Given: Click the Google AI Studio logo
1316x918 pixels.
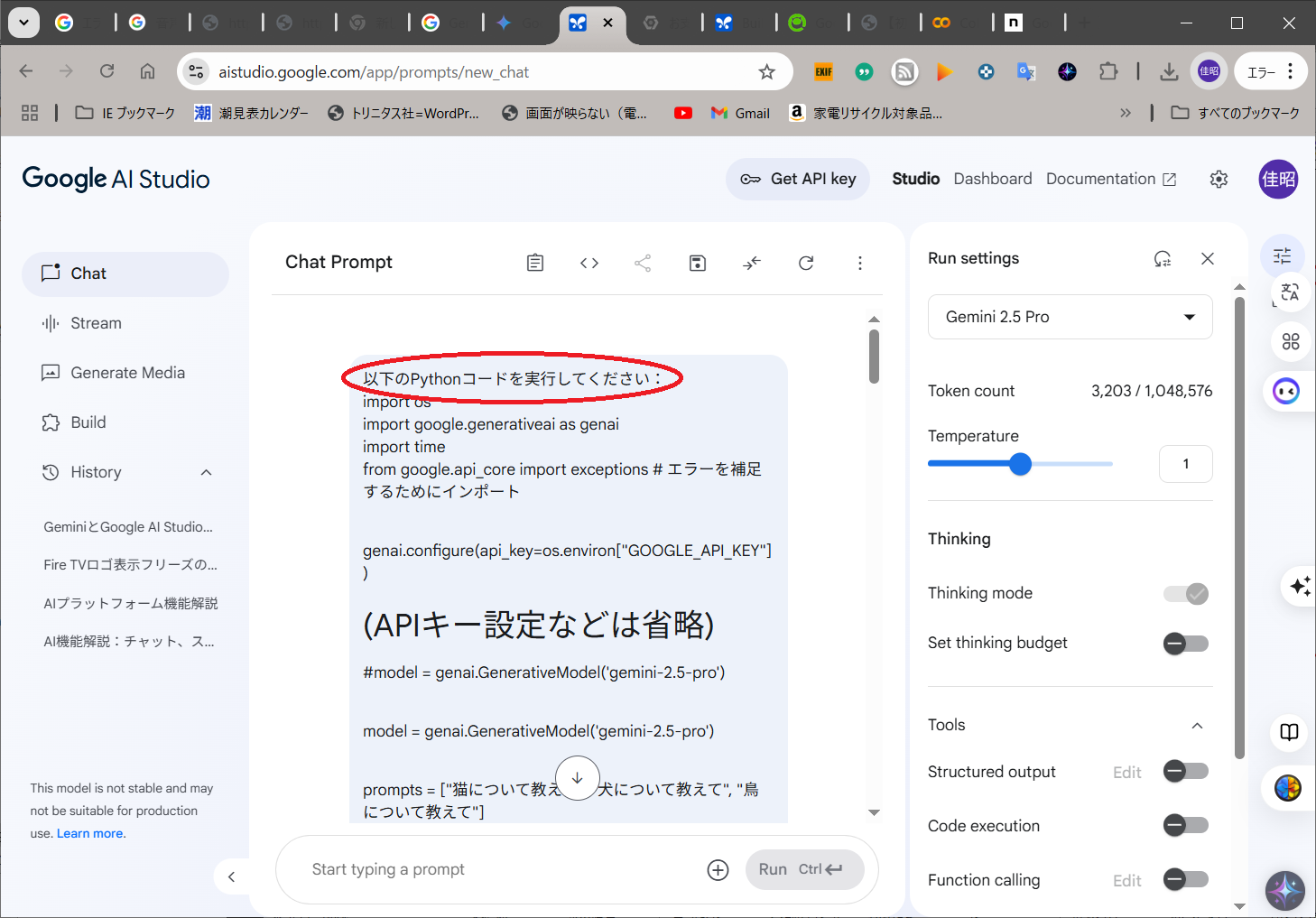Looking at the screenshot, I should coord(116,179).
